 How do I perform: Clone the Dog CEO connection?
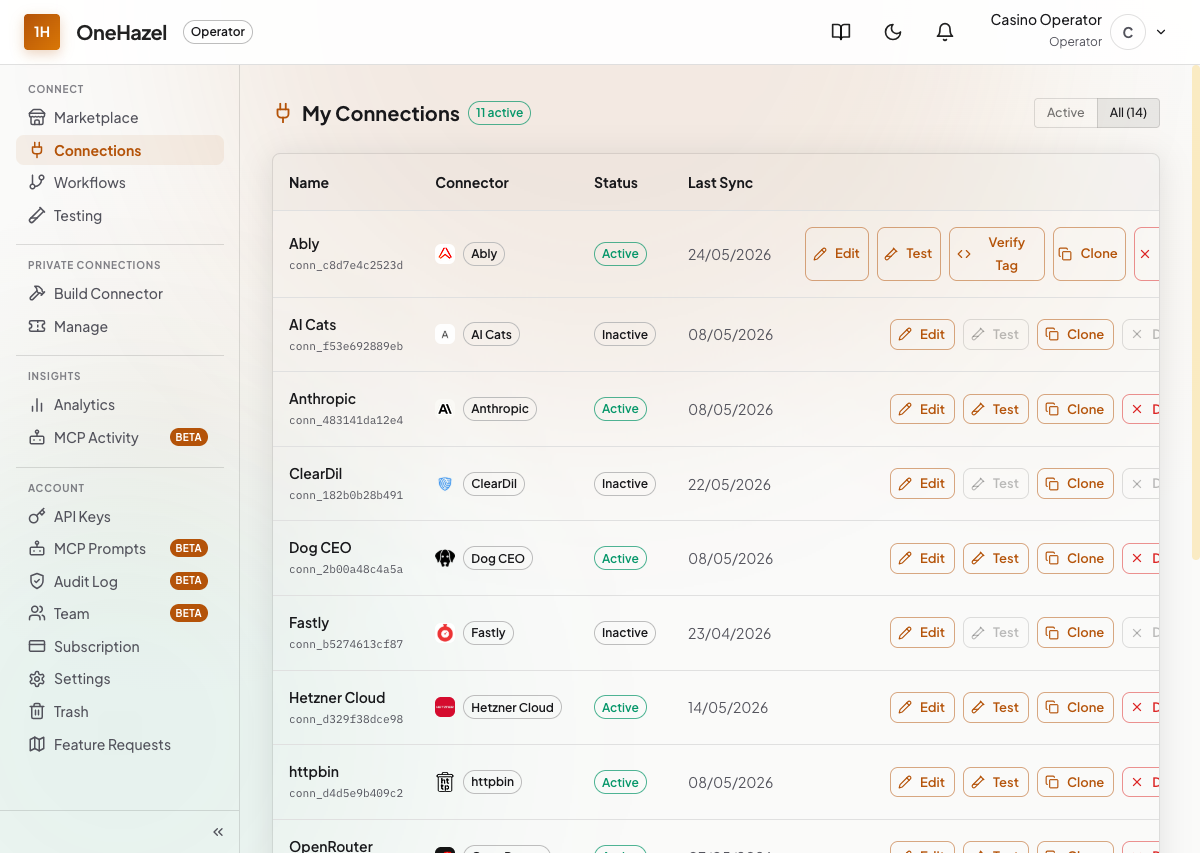pos(1075,558)
